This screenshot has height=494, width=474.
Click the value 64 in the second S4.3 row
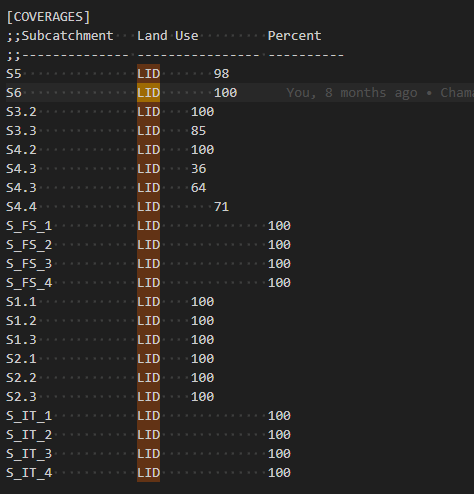pos(198,188)
